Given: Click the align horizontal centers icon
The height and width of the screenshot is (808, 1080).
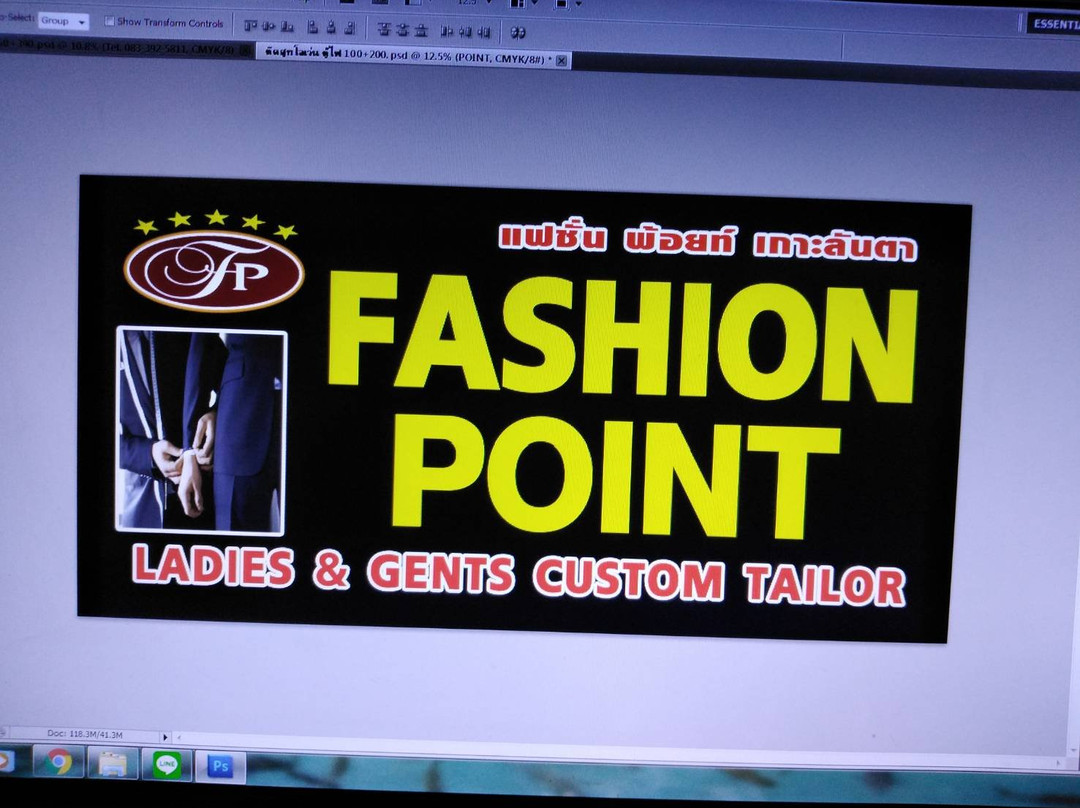Looking at the screenshot, I should point(329,27).
